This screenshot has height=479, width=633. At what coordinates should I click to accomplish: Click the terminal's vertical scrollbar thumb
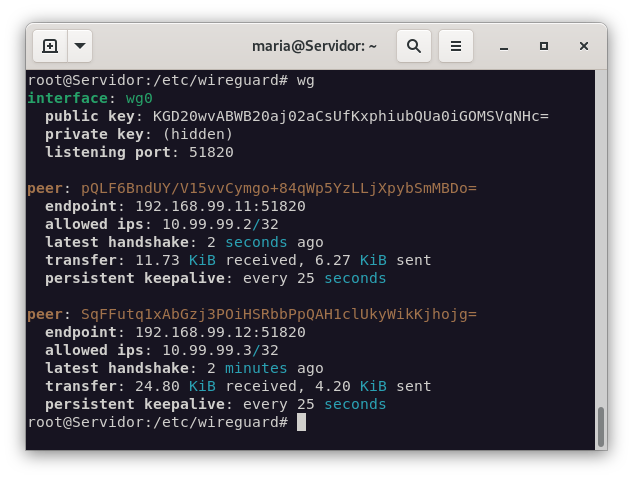[600, 426]
